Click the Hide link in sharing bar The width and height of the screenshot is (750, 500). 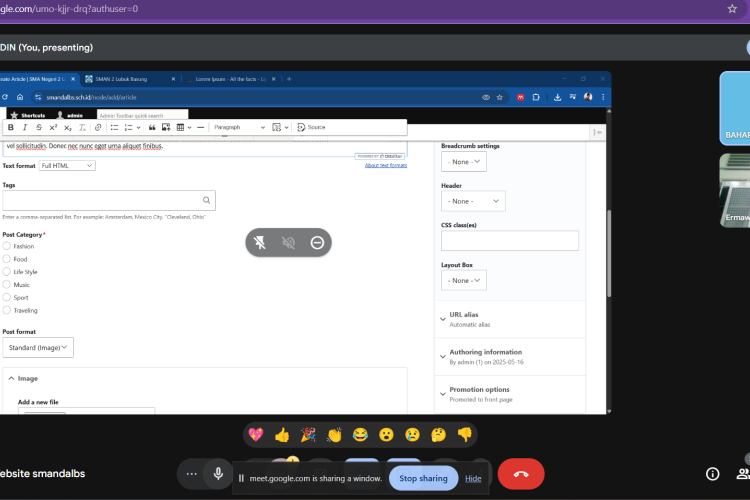(473, 478)
